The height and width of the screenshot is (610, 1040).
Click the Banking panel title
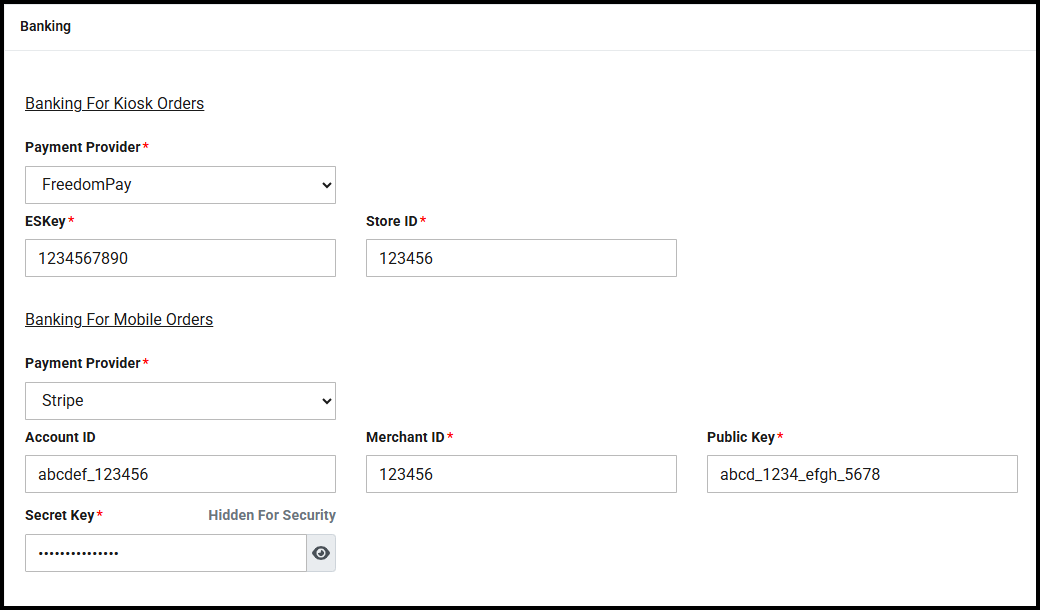tap(45, 26)
